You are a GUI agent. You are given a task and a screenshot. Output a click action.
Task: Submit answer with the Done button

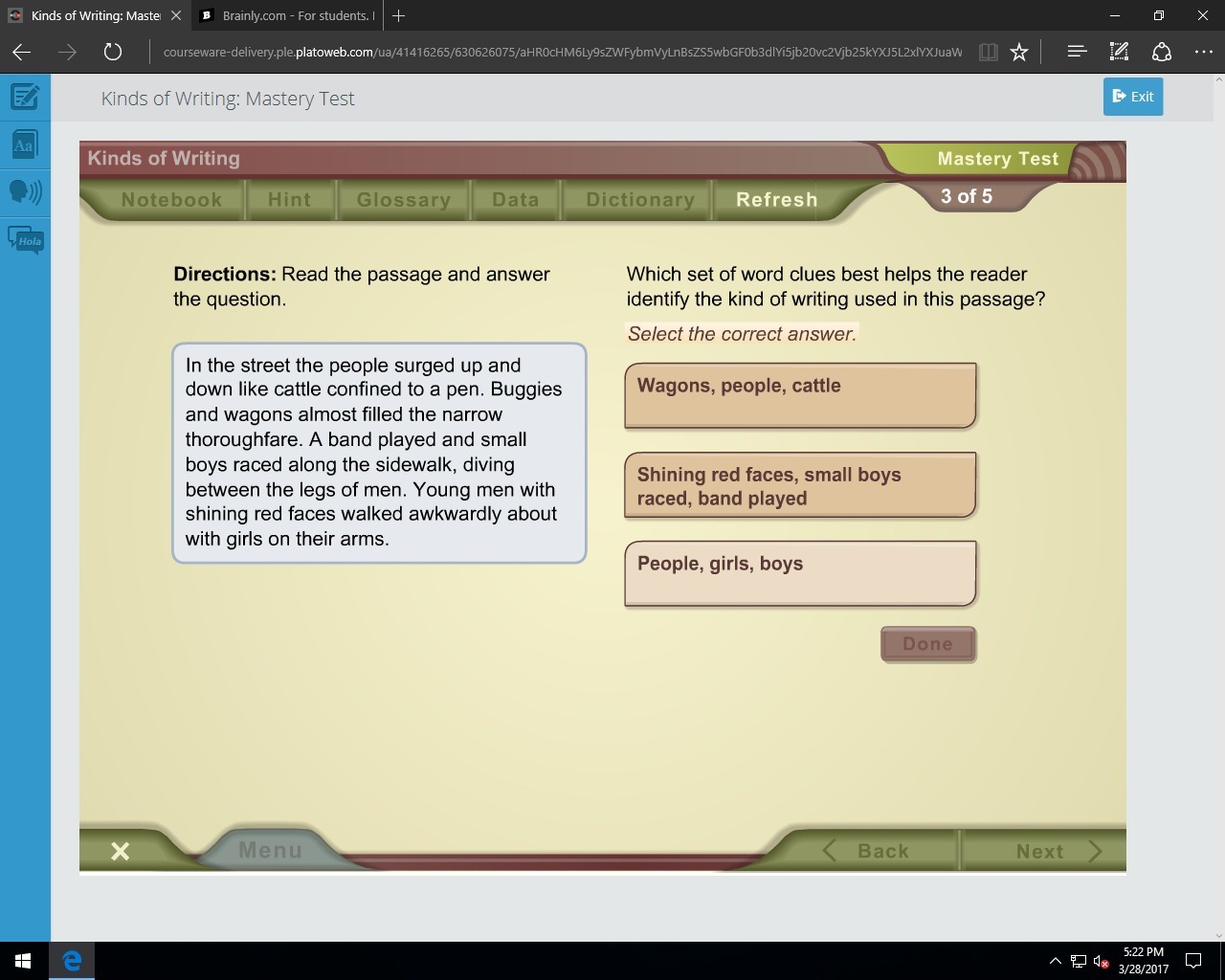928,644
